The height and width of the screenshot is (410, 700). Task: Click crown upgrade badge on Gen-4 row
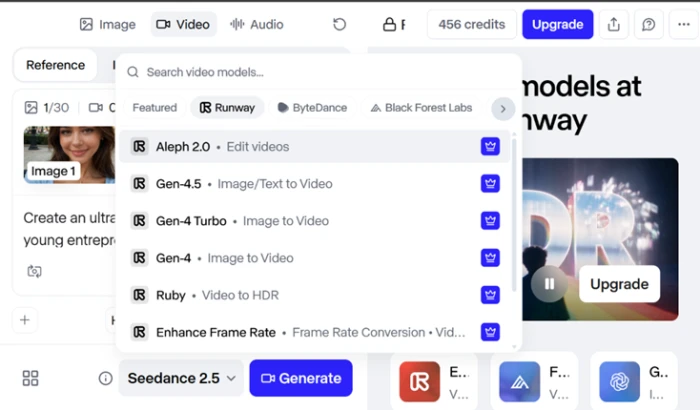coord(490,258)
